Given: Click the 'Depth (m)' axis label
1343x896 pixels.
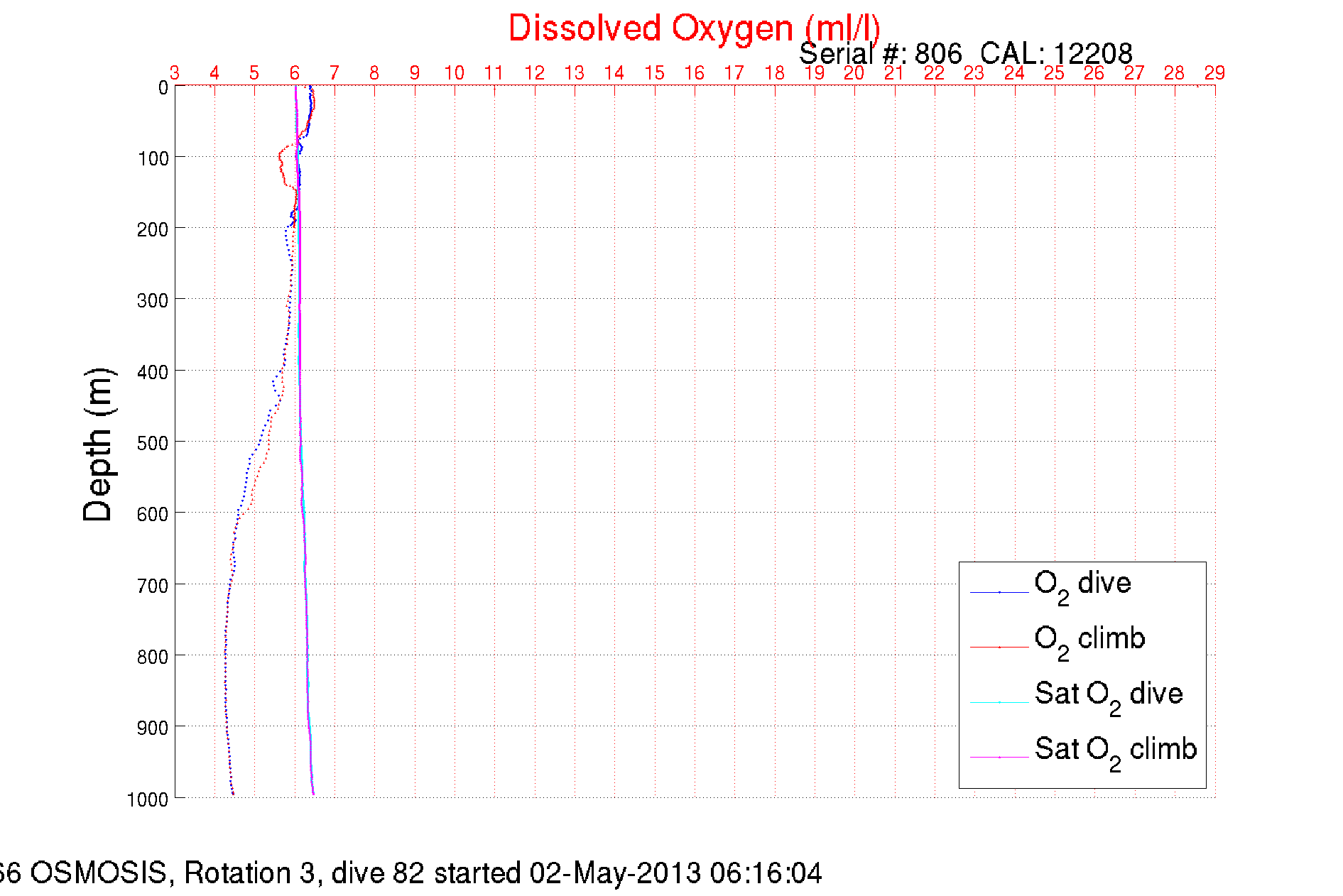Looking at the screenshot, I should coord(98,445).
